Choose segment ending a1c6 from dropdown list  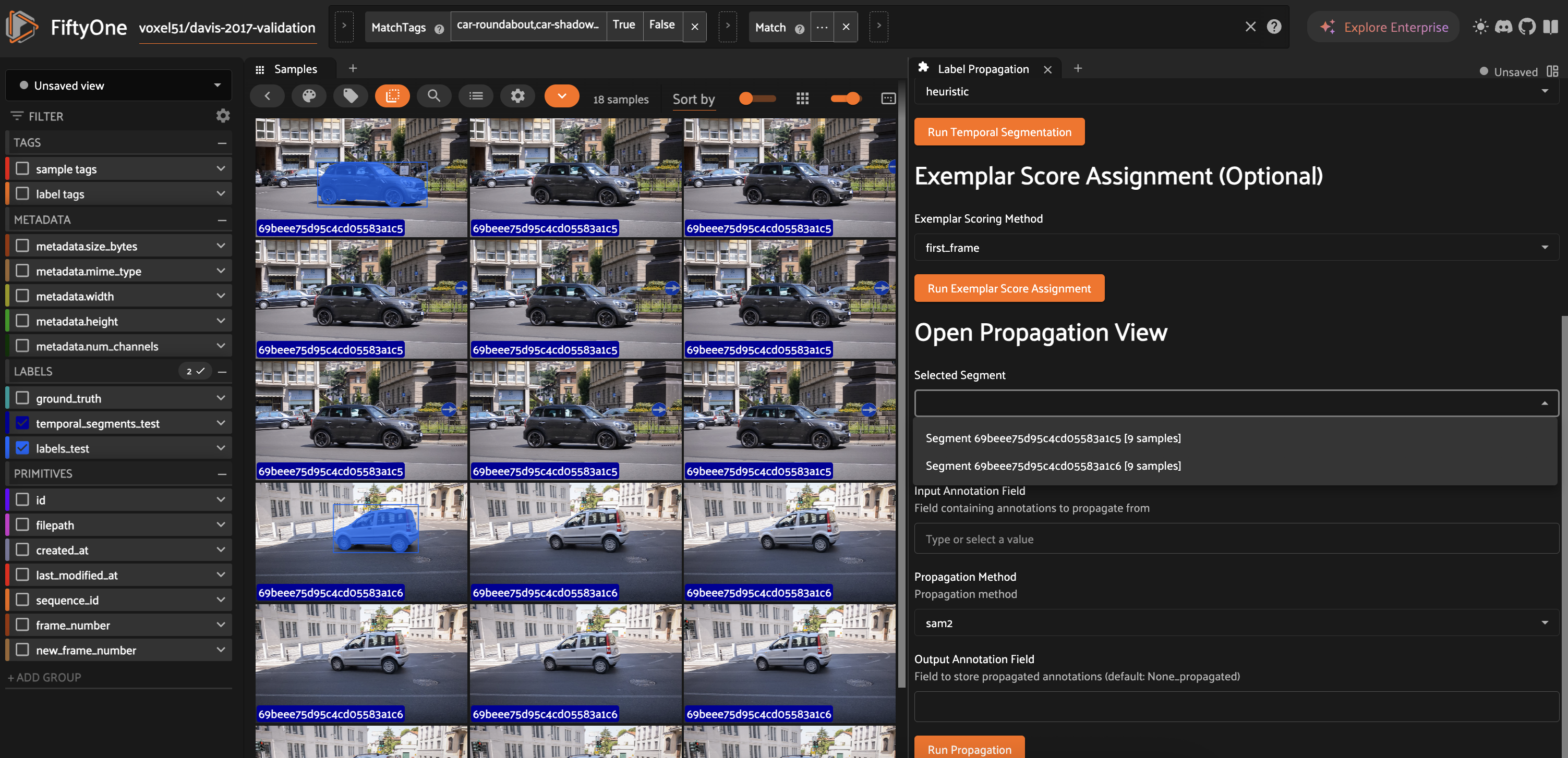click(x=1235, y=466)
